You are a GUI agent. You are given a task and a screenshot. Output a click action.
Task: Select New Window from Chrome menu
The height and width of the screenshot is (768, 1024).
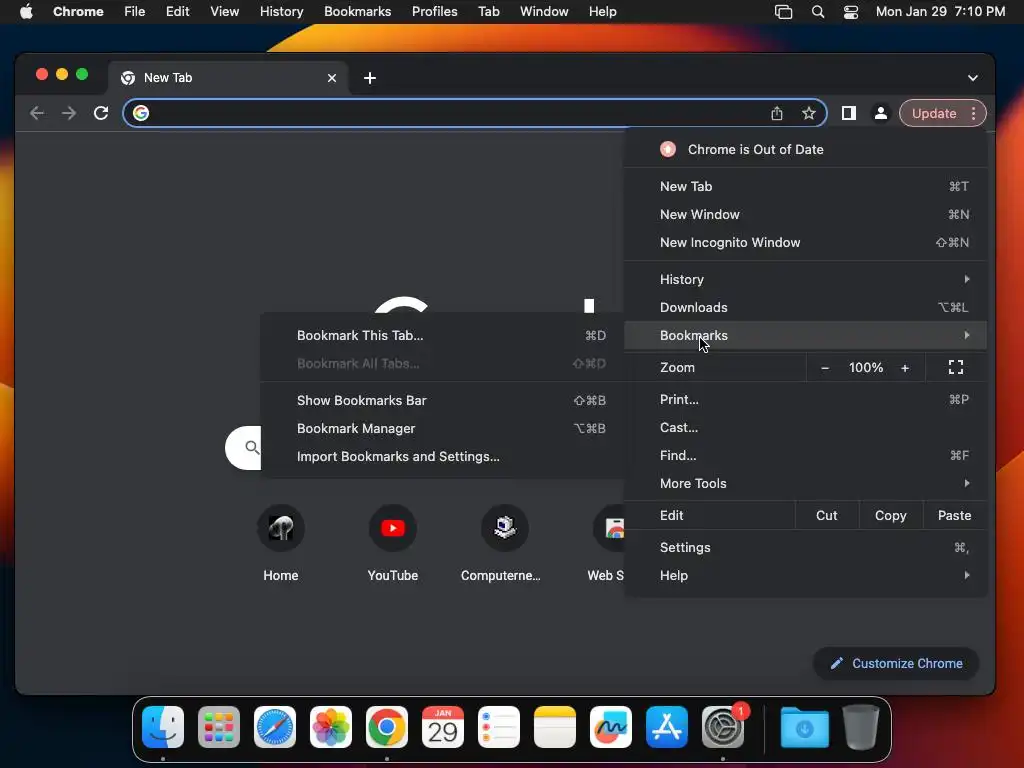click(806, 215)
